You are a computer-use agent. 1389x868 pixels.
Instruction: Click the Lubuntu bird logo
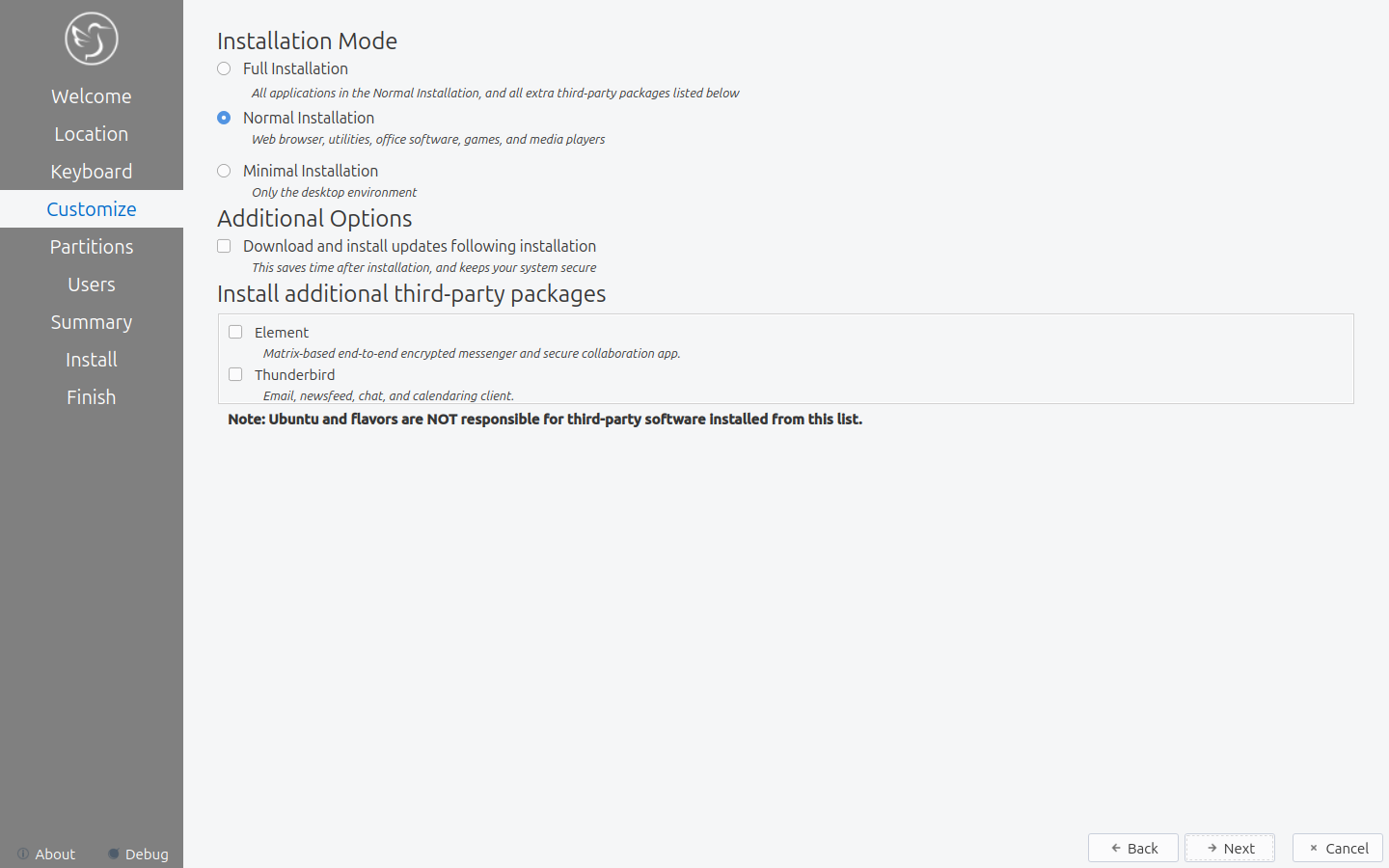pyautogui.click(x=92, y=39)
